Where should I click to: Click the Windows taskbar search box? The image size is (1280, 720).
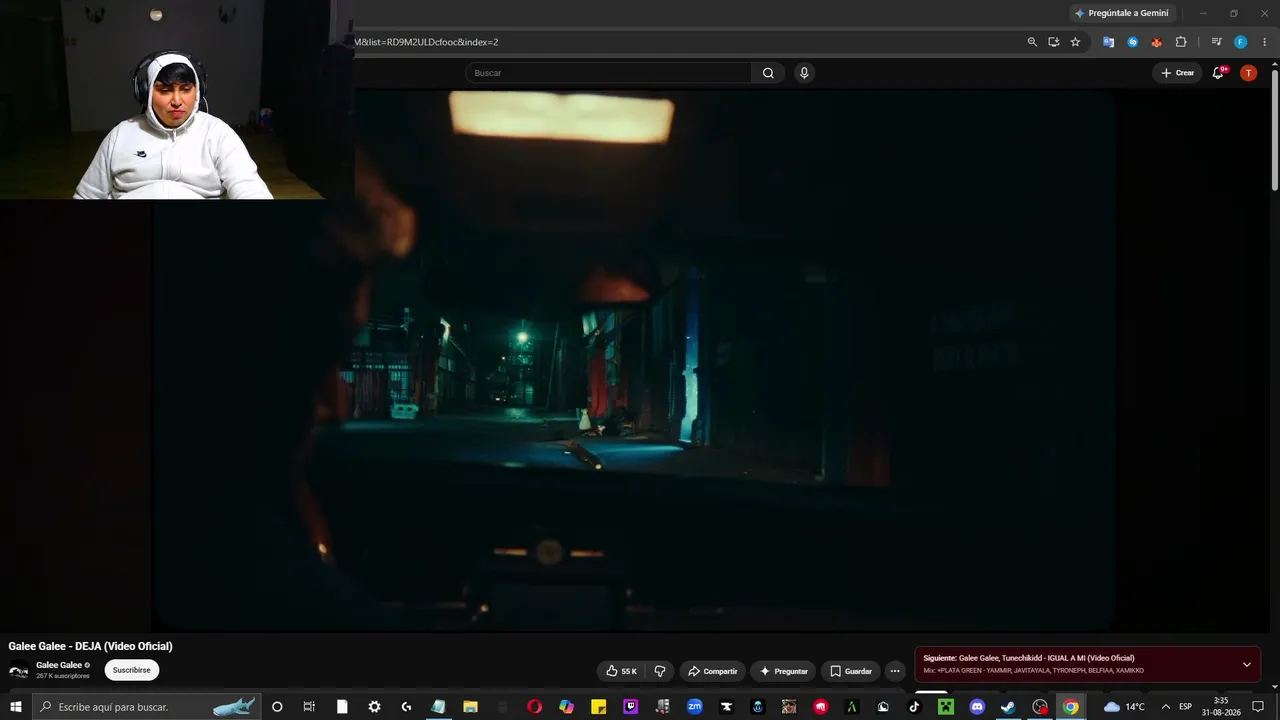[x=147, y=707]
